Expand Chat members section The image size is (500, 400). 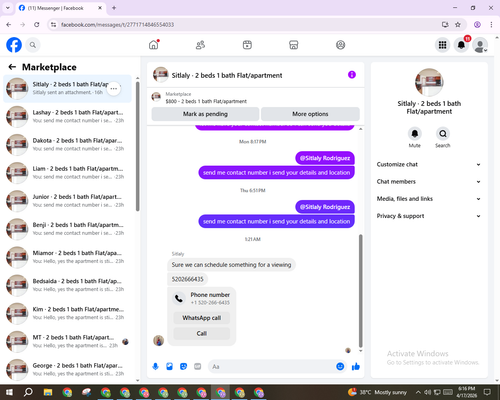coord(429,182)
